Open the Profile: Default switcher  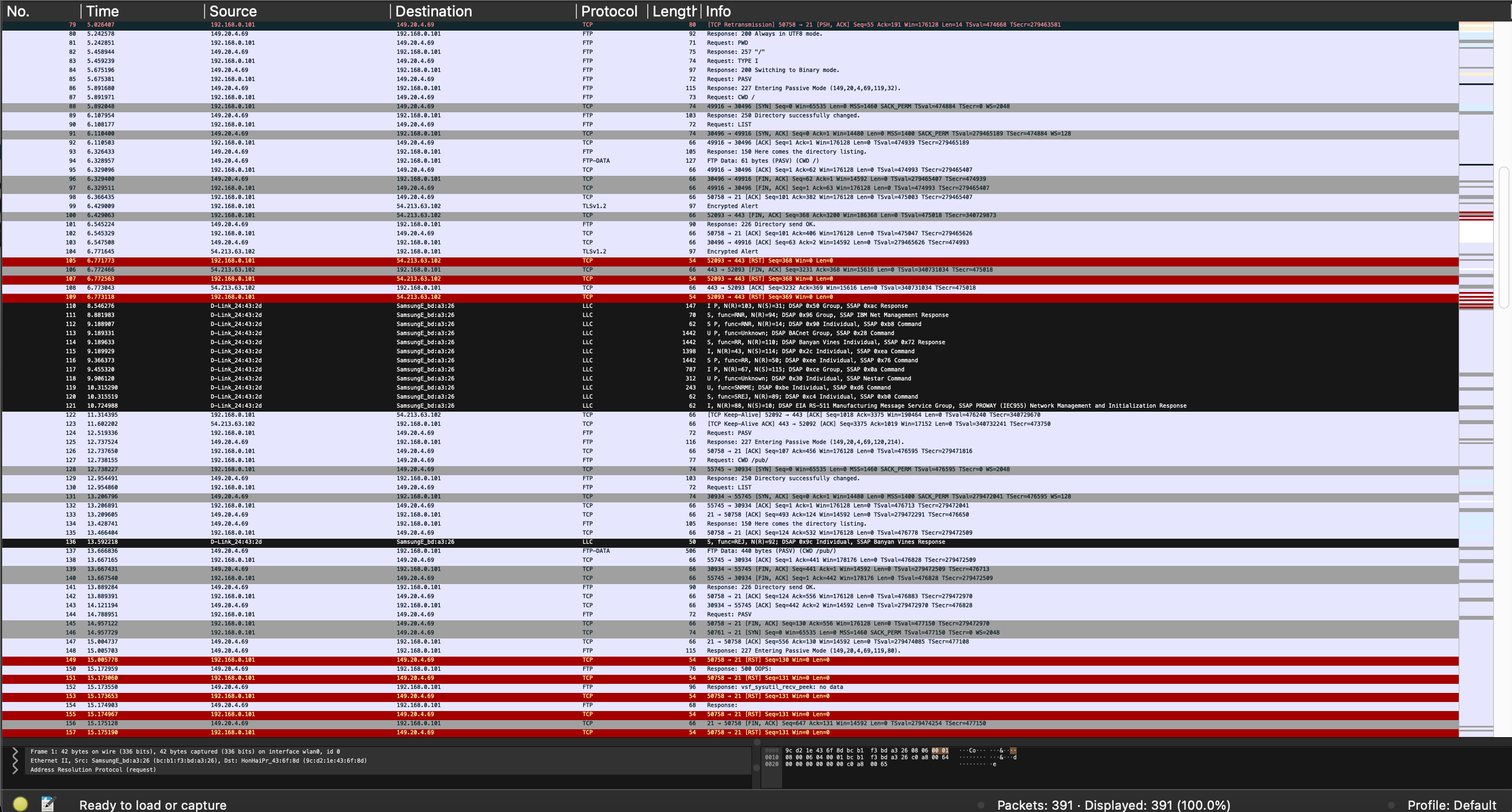[x=1454, y=805]
